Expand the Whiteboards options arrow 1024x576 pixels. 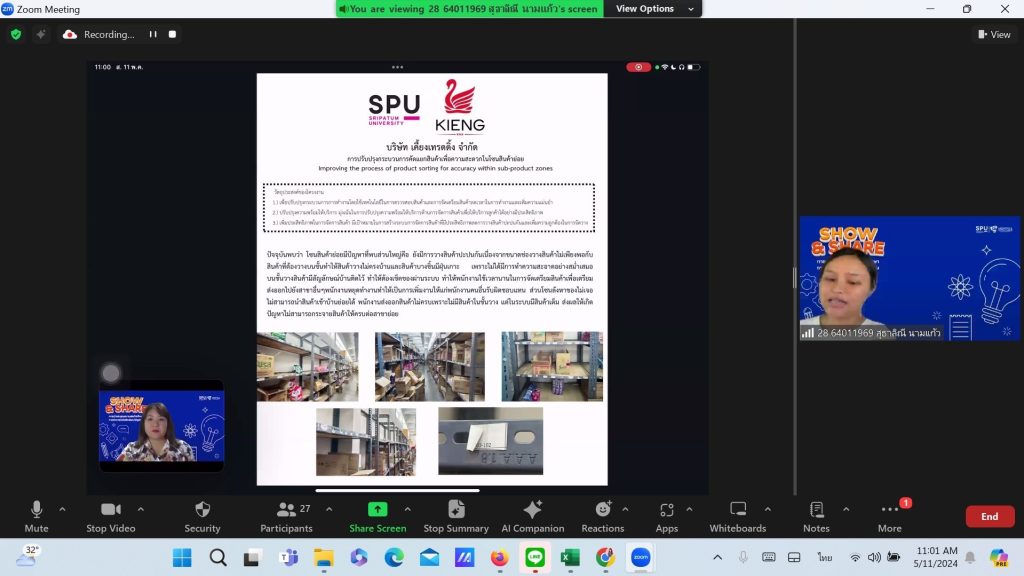click(767, 509)
